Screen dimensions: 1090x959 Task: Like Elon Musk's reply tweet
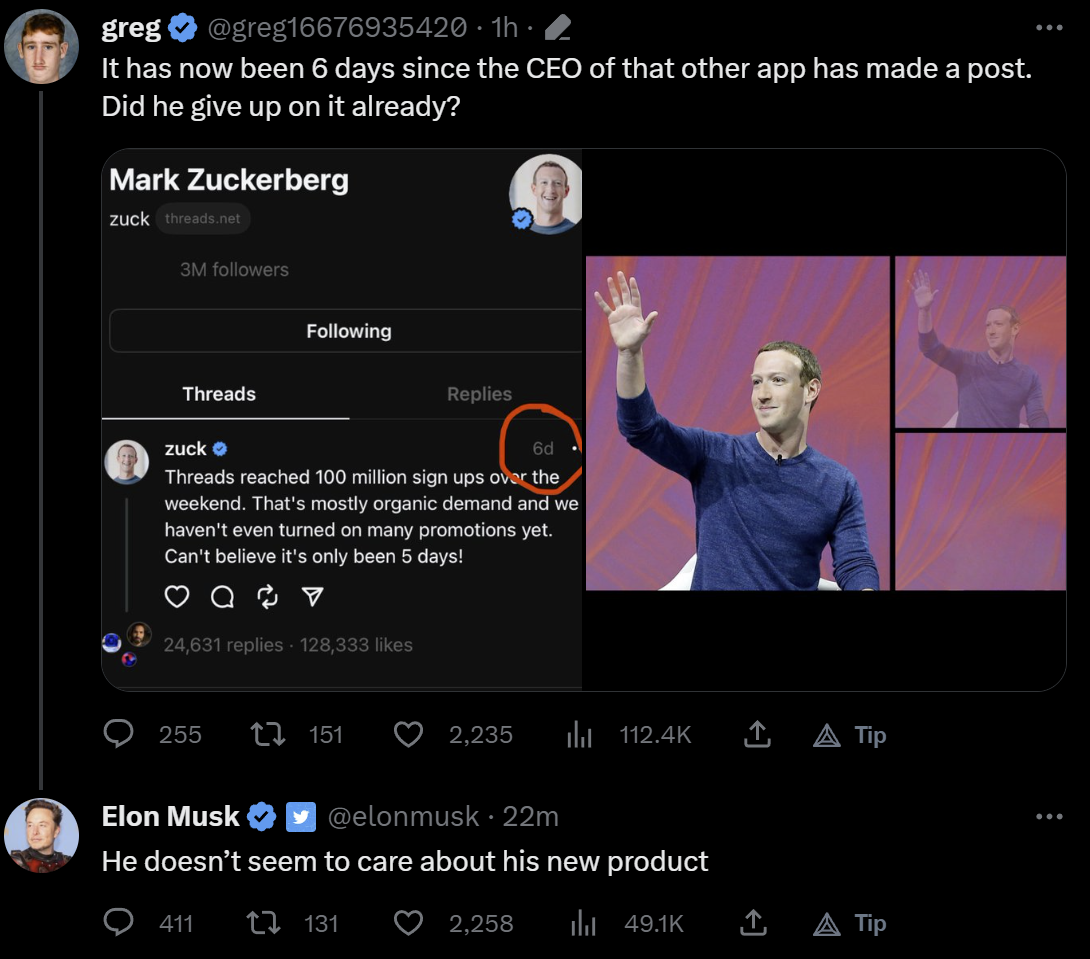[x=408, y=923]
